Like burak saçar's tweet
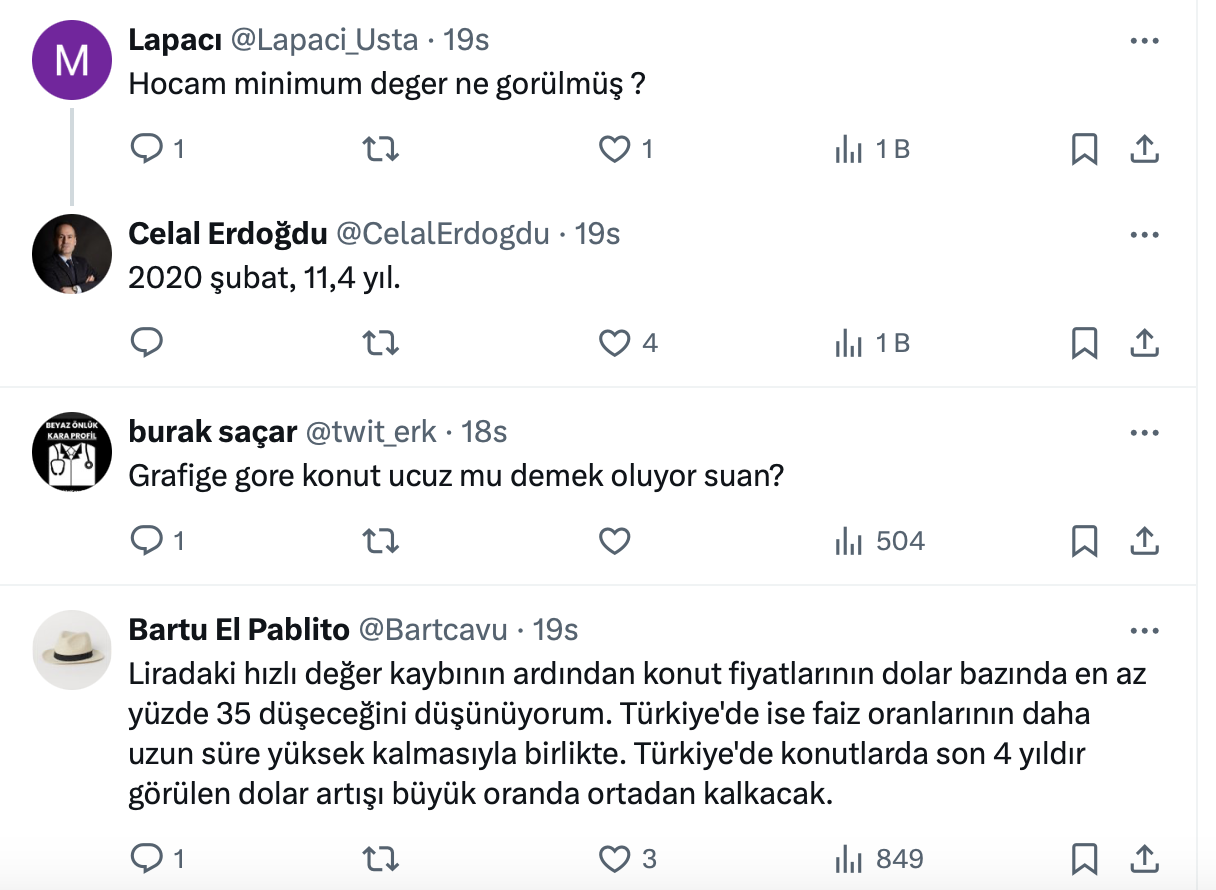This screenshot has width=1216, height=890. point(614,542)
